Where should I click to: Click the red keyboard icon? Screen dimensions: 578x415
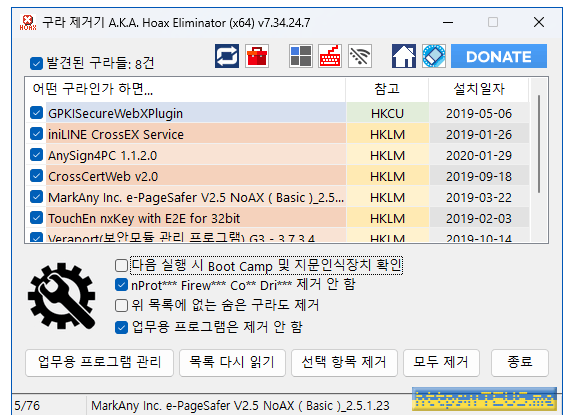coord(330,56)
